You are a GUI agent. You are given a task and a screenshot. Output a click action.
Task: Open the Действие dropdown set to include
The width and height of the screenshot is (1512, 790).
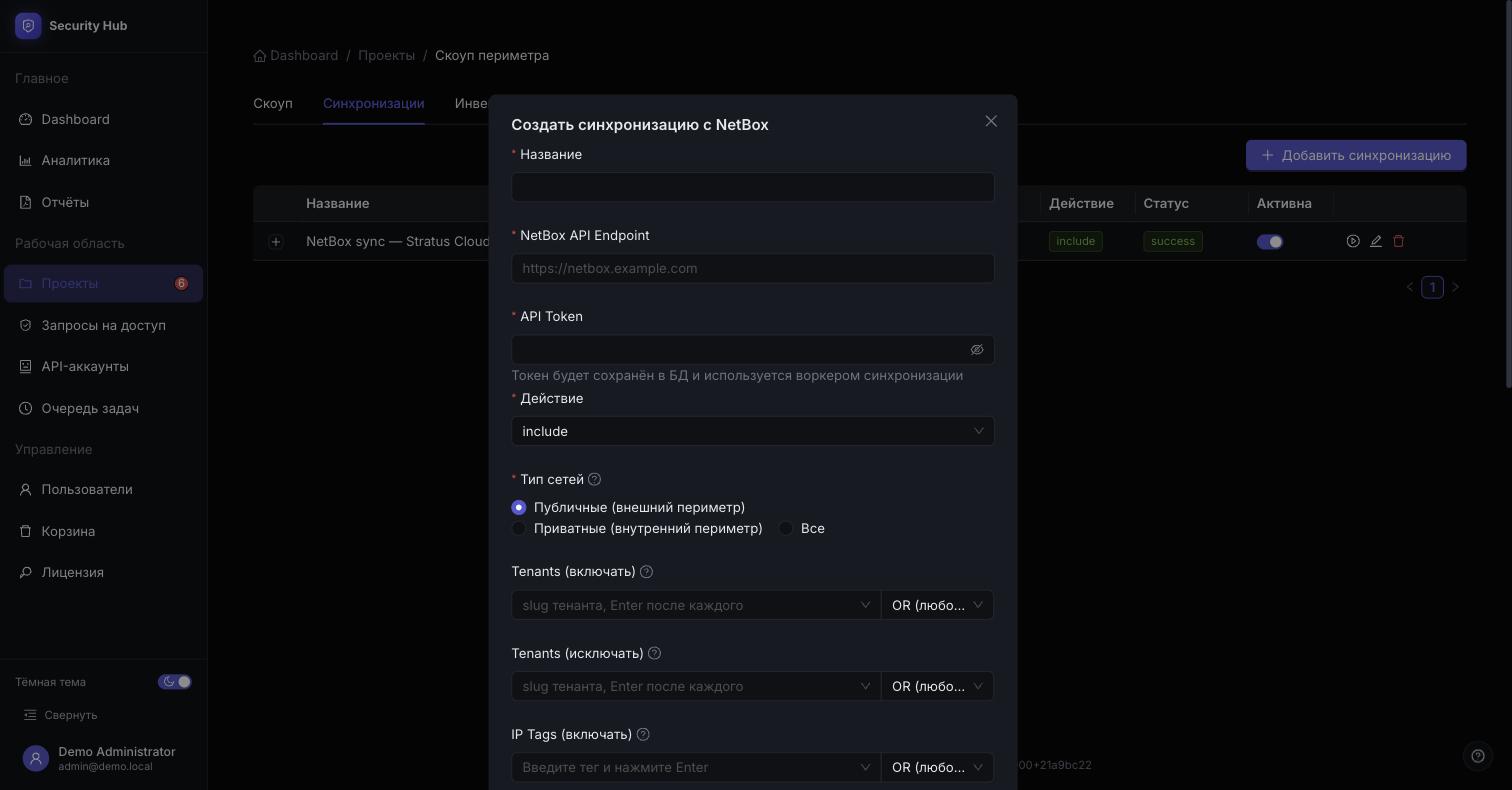[753, 431]
